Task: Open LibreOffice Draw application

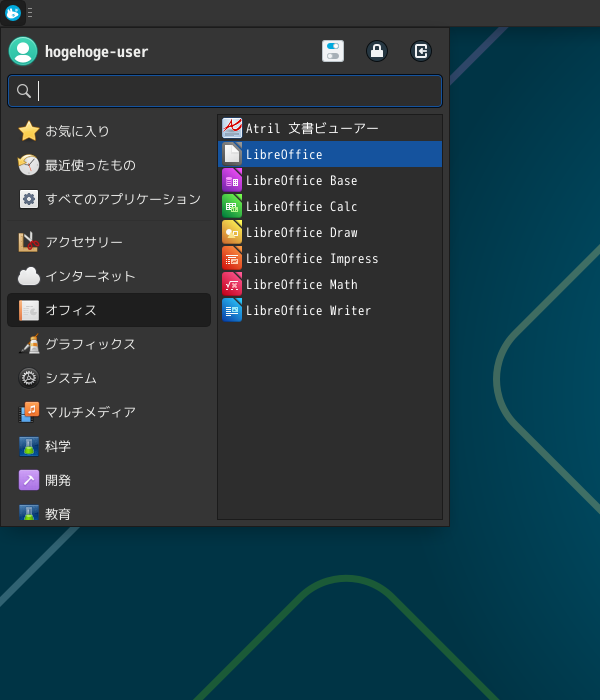Action: click(301, 233)
